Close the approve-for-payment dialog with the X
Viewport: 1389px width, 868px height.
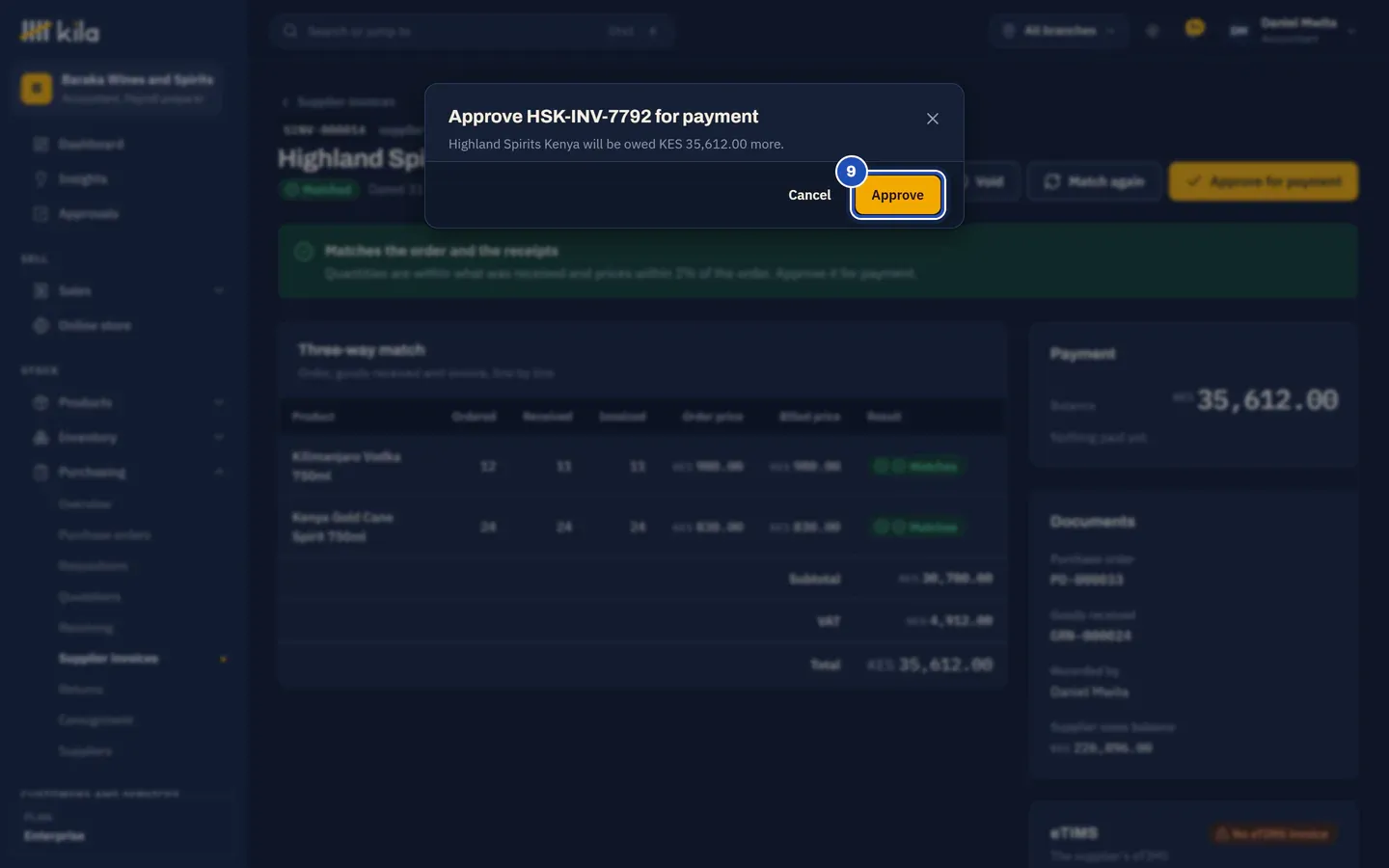933,119
